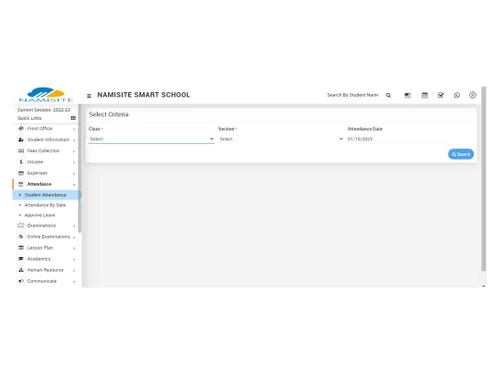Screen dimensions: 500x375
Task: Open the user profile icon
Action: click(472, 95)
